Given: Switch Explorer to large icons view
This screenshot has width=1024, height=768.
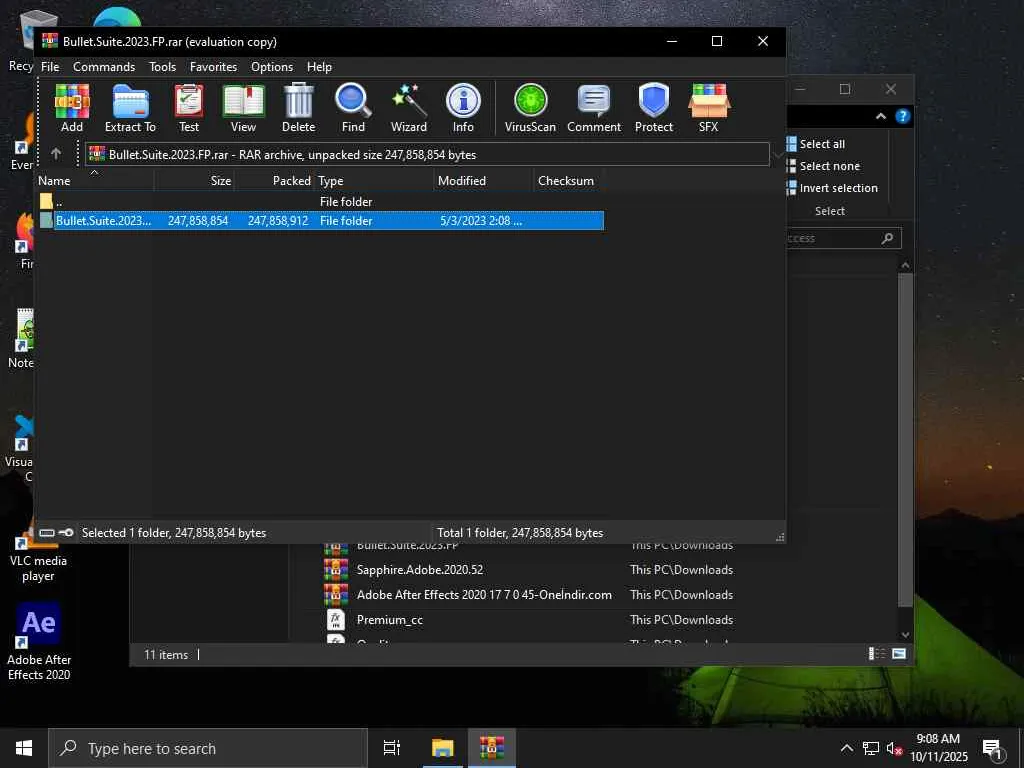Looking at the screenshot, I should (x=899, y=654).
